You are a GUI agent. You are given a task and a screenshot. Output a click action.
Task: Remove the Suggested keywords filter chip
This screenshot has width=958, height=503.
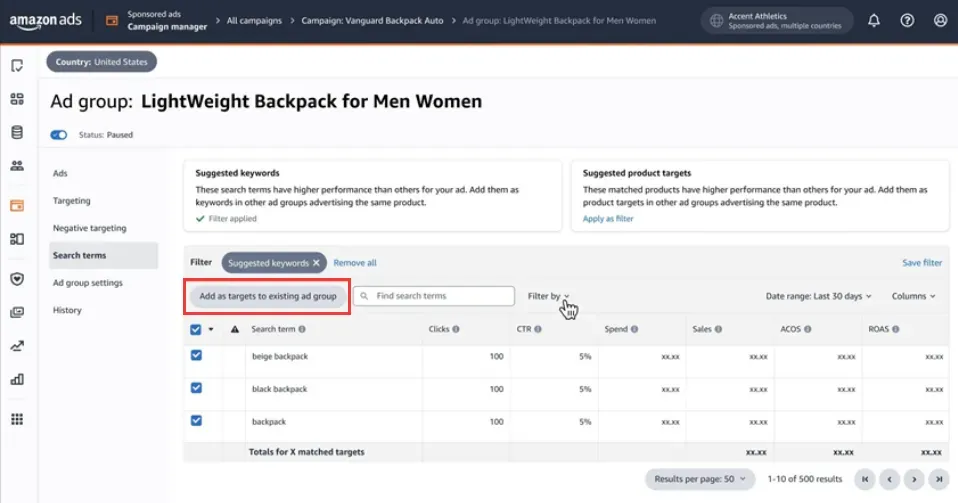point(316,263)
